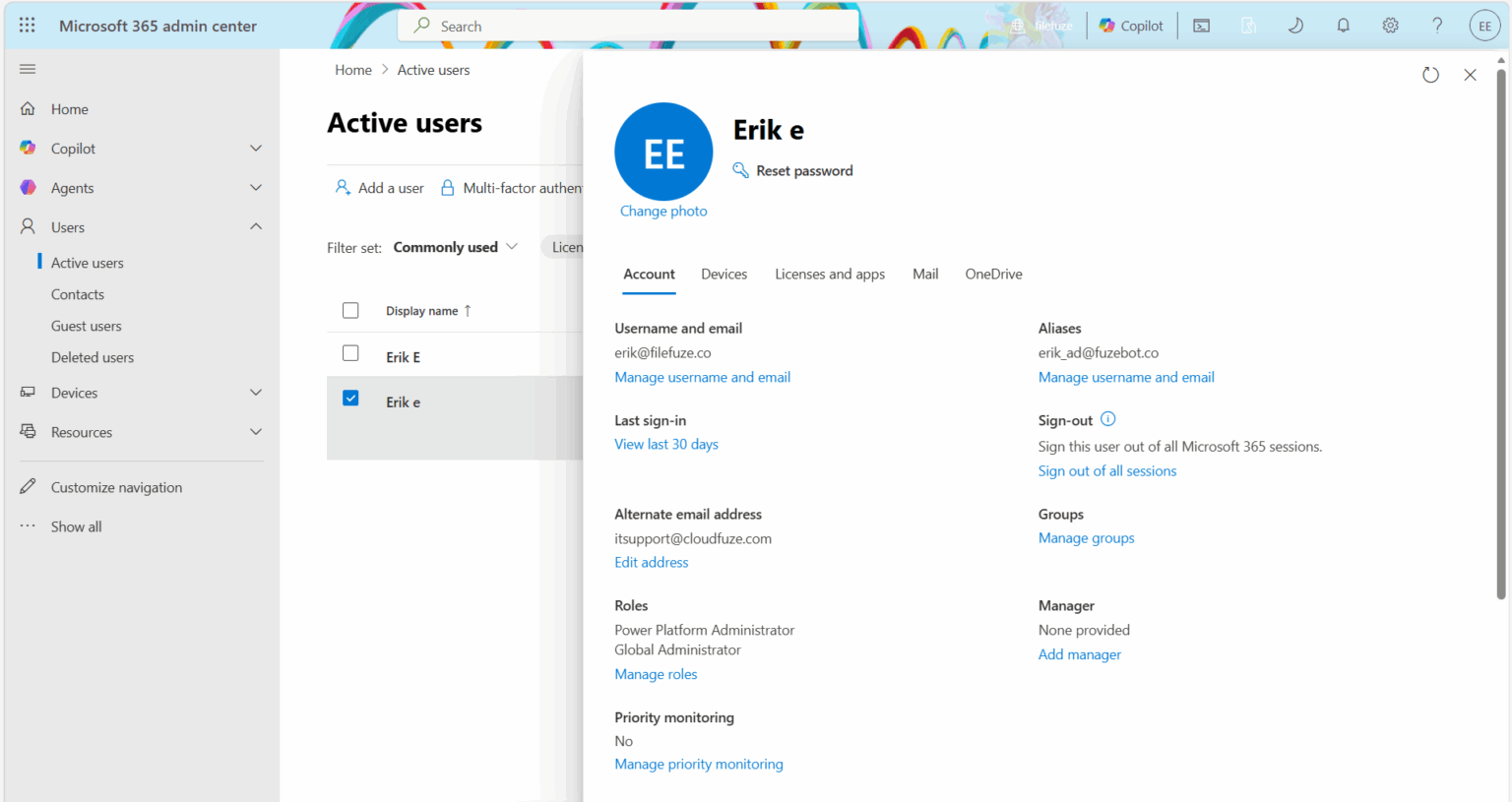Close the Erik e details panel
The height and width of the screenshot is (802, 1512).
click(x=1470, y=75)
